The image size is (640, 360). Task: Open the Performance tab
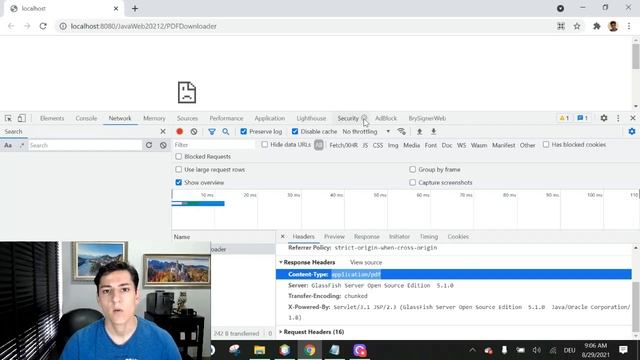[x=226, y=118]
